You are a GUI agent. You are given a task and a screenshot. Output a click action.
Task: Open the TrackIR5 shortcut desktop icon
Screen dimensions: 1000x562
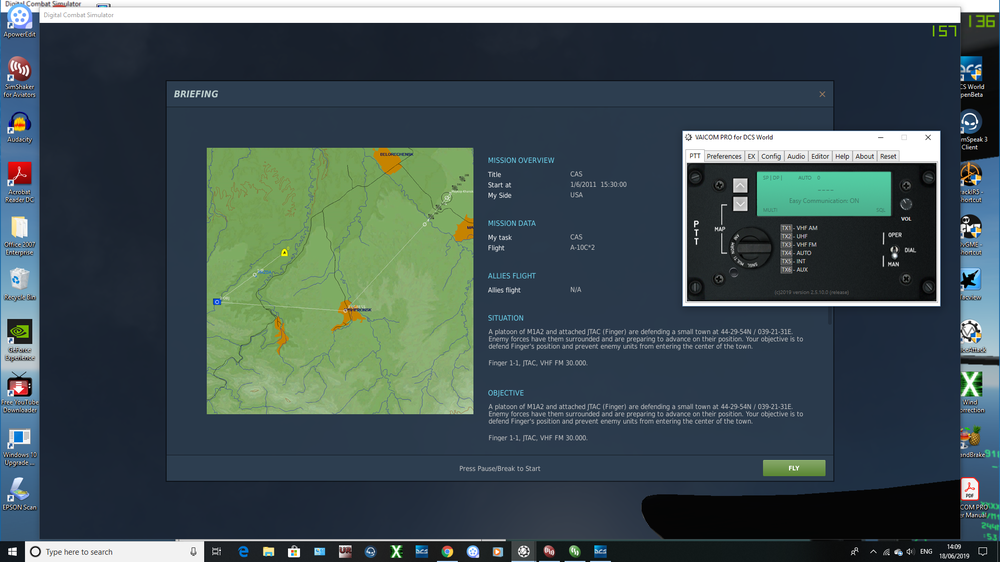coord(971,184)
